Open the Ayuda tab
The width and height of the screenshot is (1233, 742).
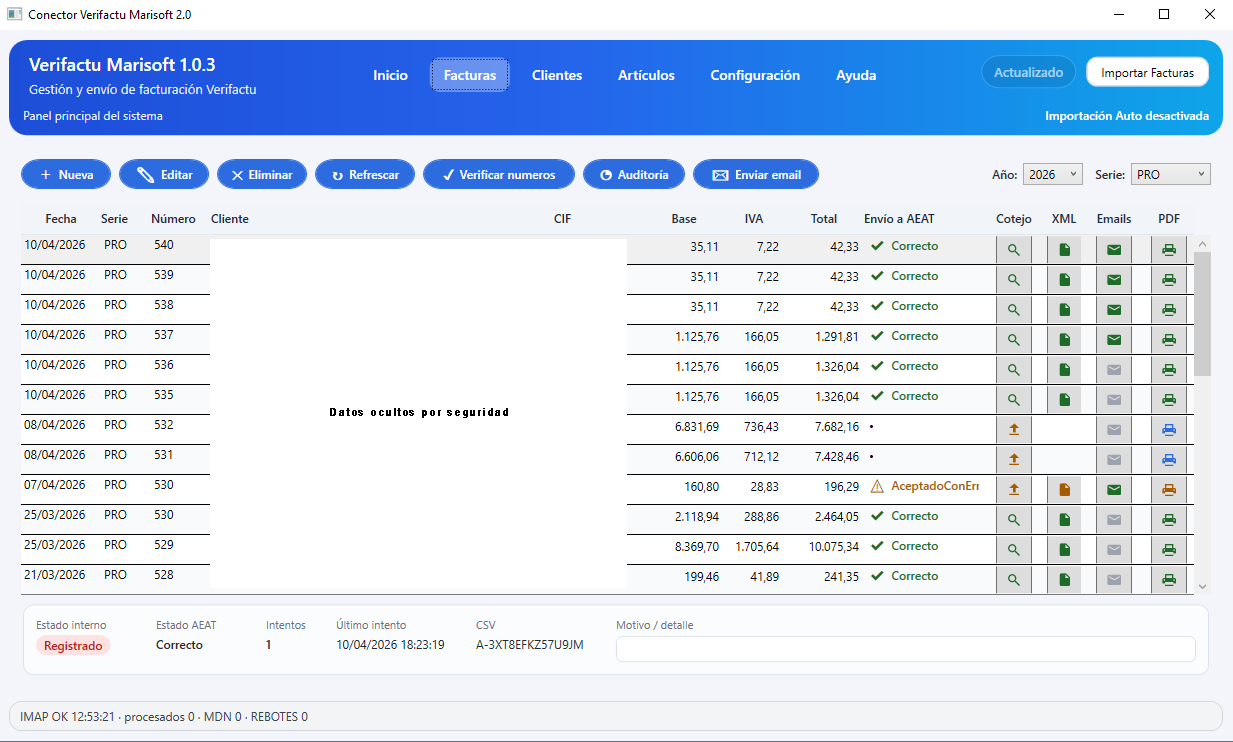click(x=856, y=75)
